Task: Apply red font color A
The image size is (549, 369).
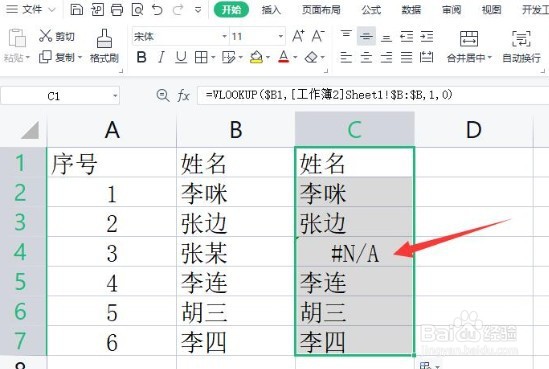Action: click(x=284, y=57)
